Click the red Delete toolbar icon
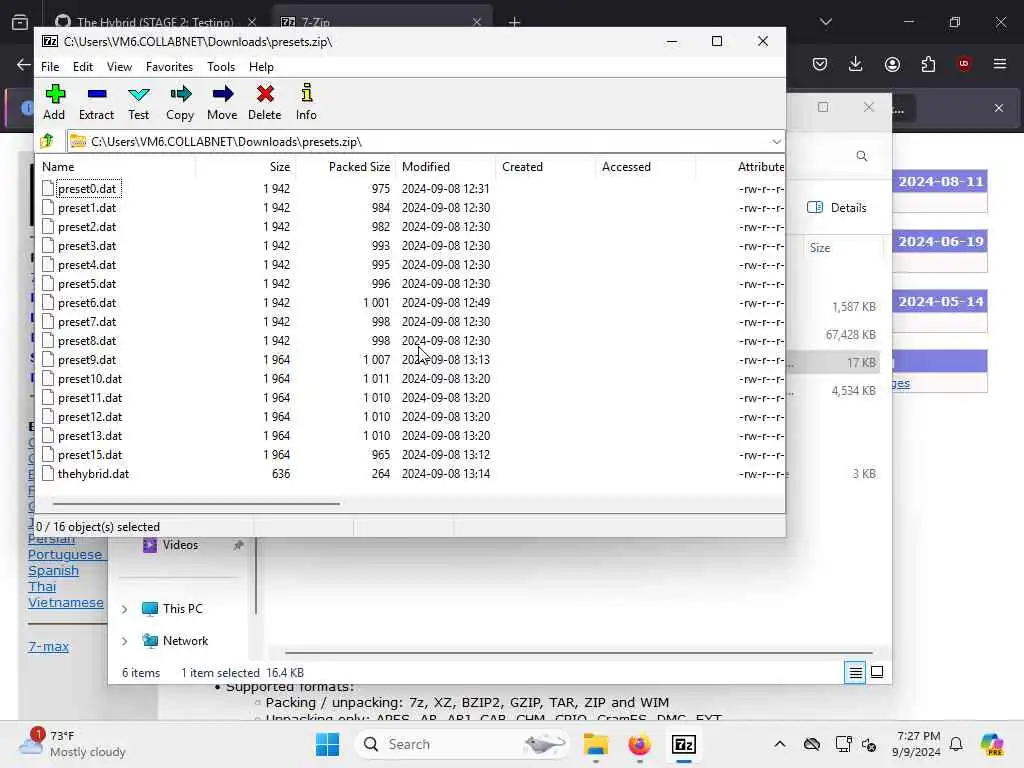 pos(264,102)
